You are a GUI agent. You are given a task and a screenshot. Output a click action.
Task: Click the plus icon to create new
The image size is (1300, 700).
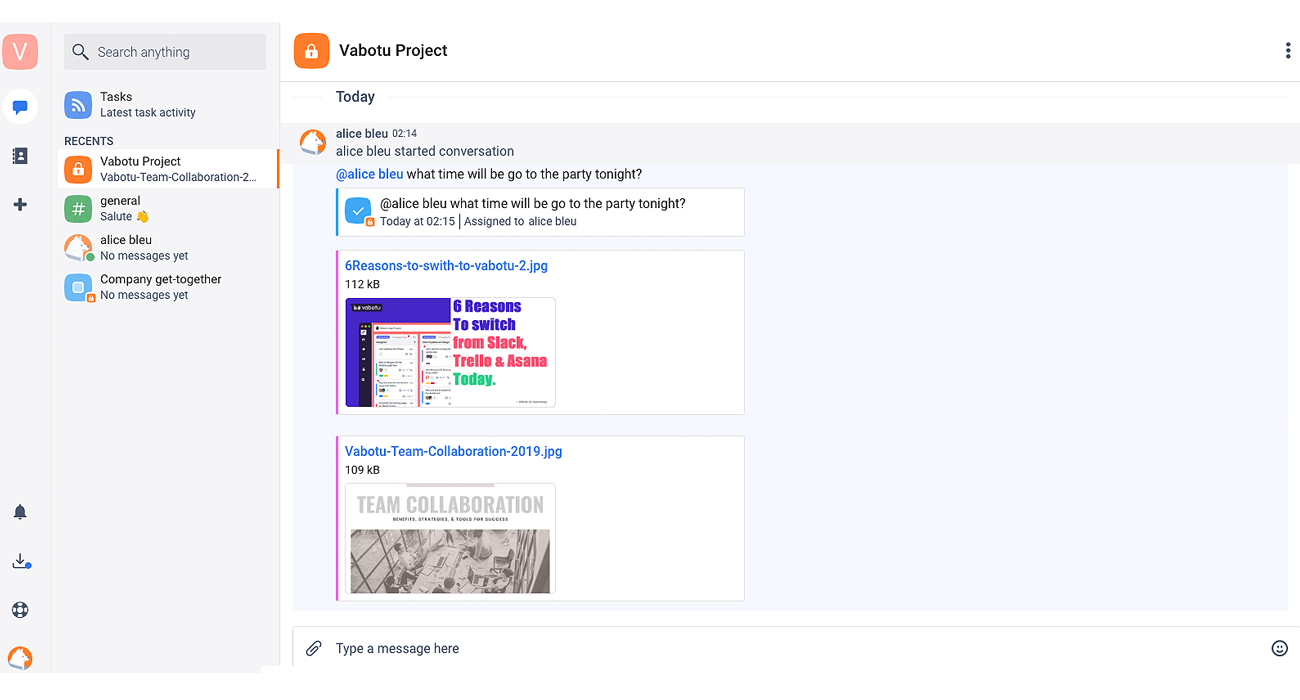(20, 205)
